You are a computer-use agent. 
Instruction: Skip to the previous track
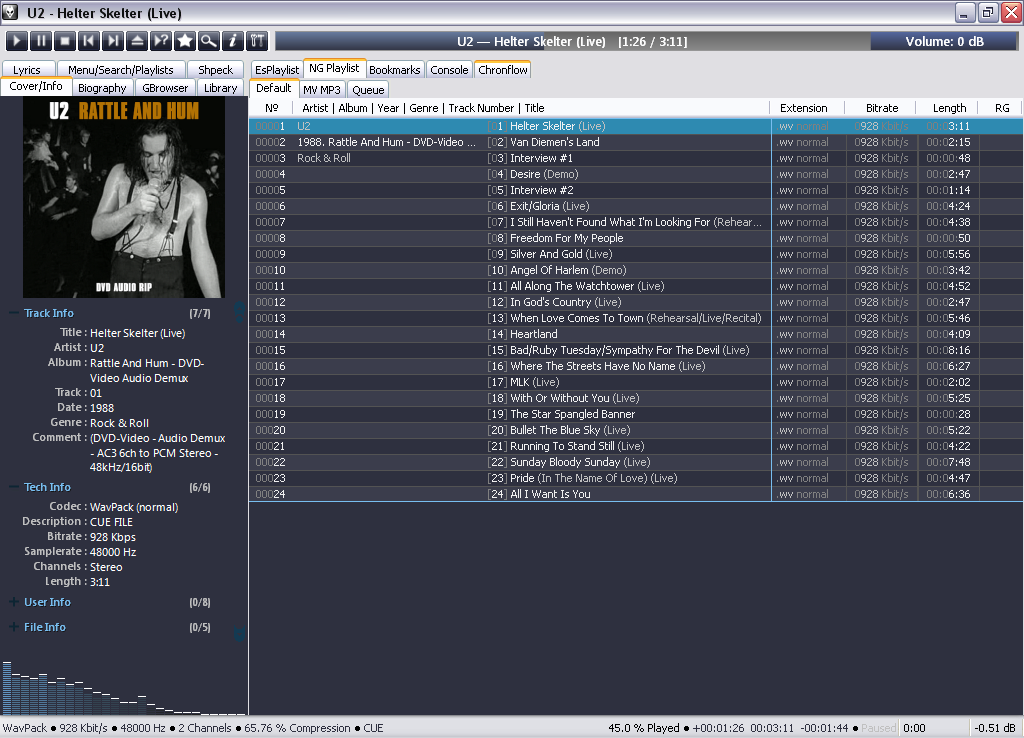pos(89,41)
